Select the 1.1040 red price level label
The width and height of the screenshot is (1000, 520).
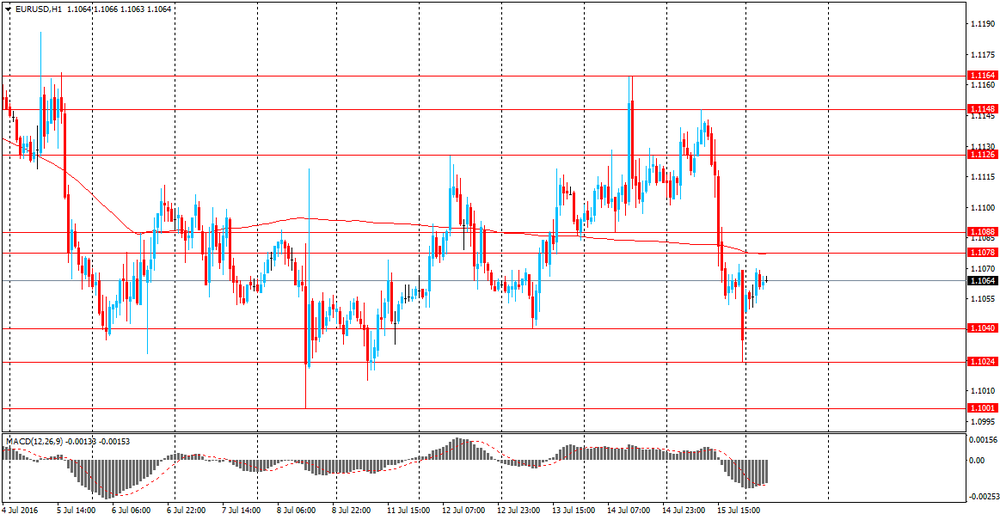point(982,328)
